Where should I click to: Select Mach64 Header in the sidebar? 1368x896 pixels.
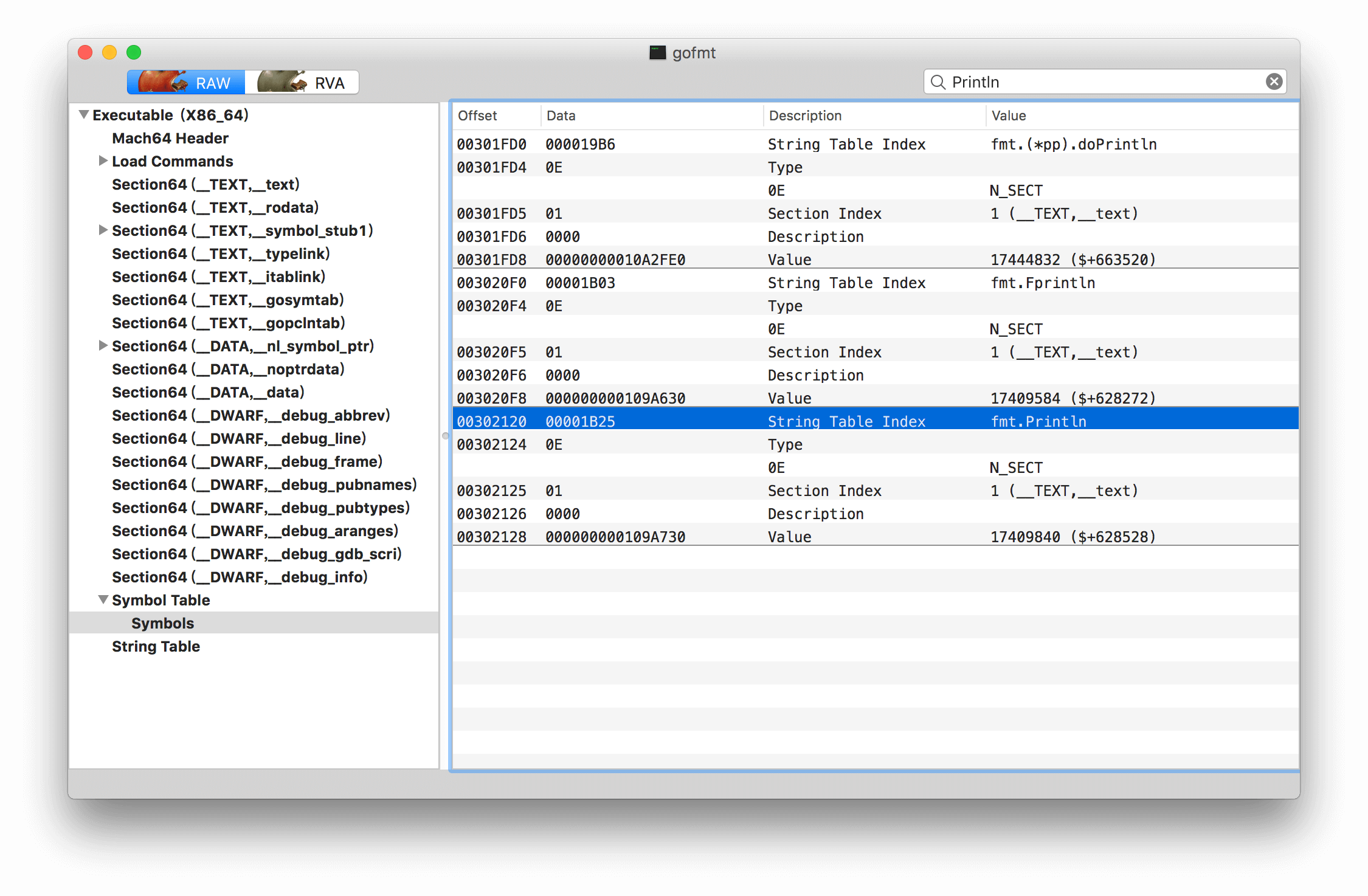pos(170,138)
